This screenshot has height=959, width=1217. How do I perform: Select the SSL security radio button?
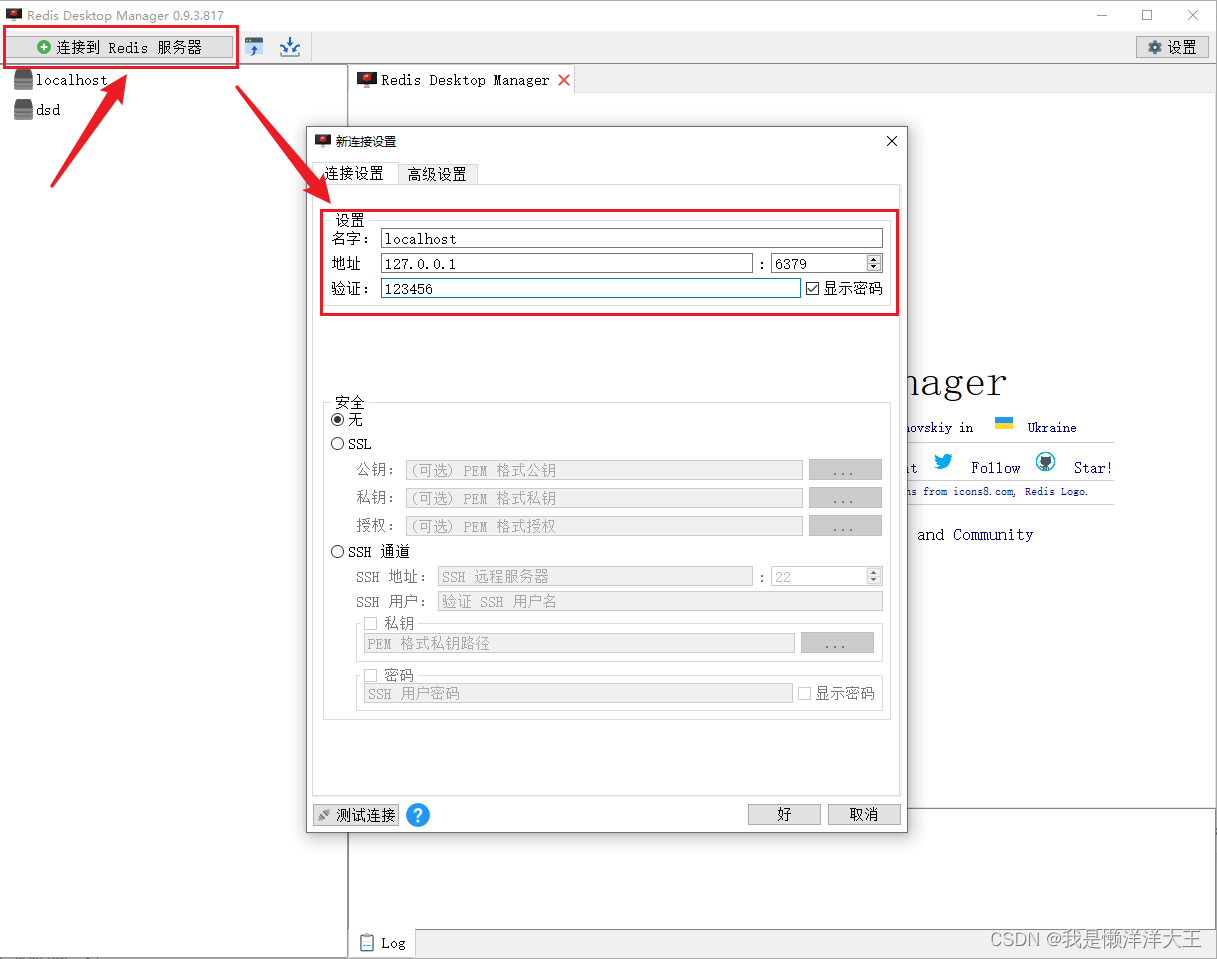pyautogui.click(x=337, y=443)
